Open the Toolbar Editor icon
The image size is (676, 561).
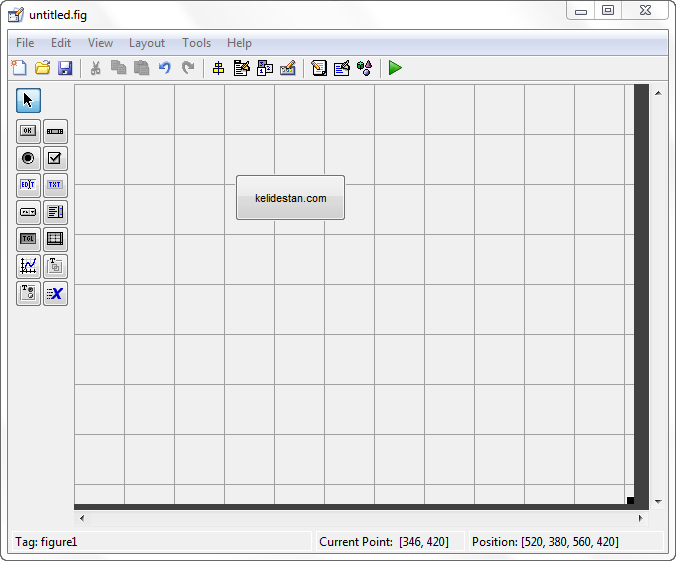point(288,68)
